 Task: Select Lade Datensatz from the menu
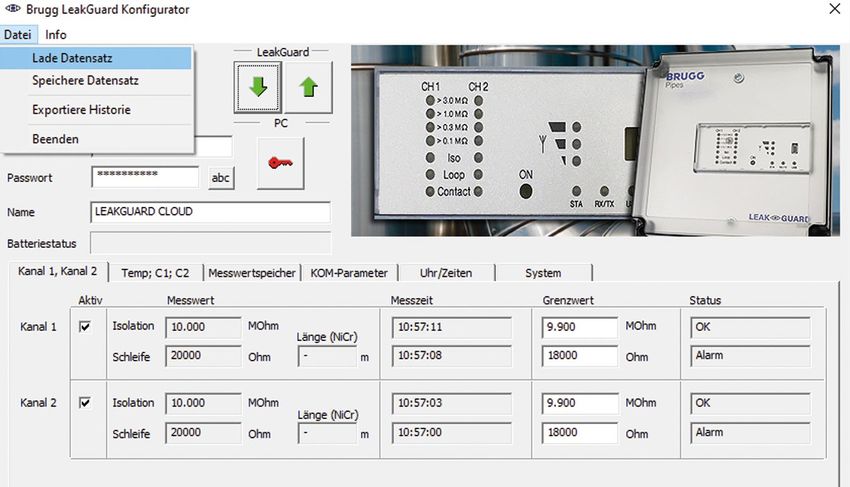96,58
